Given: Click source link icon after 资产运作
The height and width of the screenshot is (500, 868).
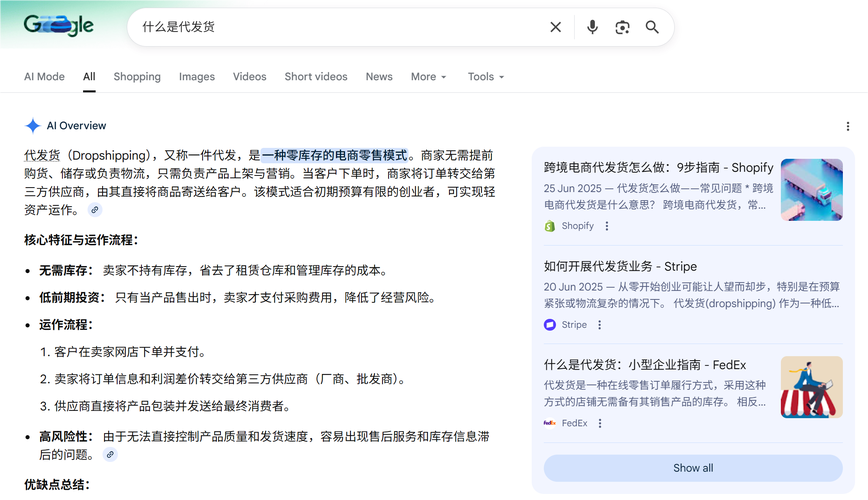Looking at the screenshot, I should coord(95,210).
